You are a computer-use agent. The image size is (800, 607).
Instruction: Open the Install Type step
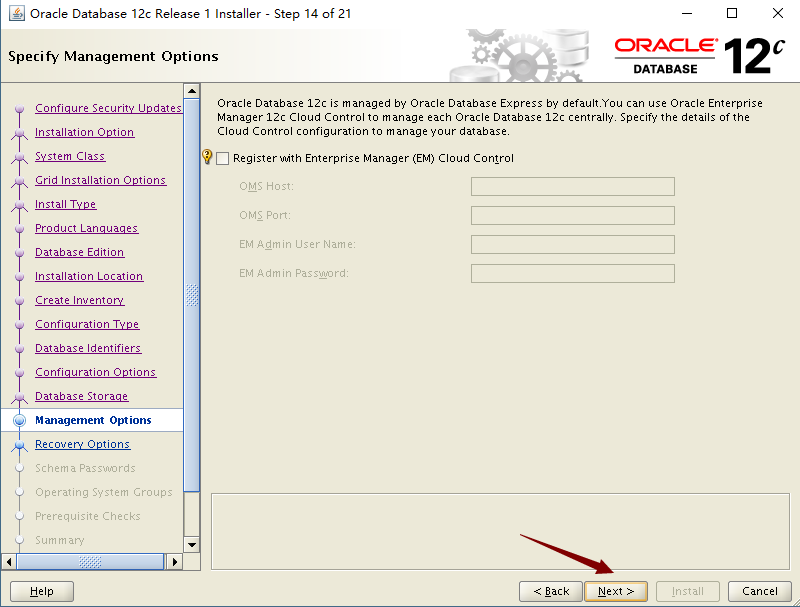pyautogui.click(x=66, y=204)
